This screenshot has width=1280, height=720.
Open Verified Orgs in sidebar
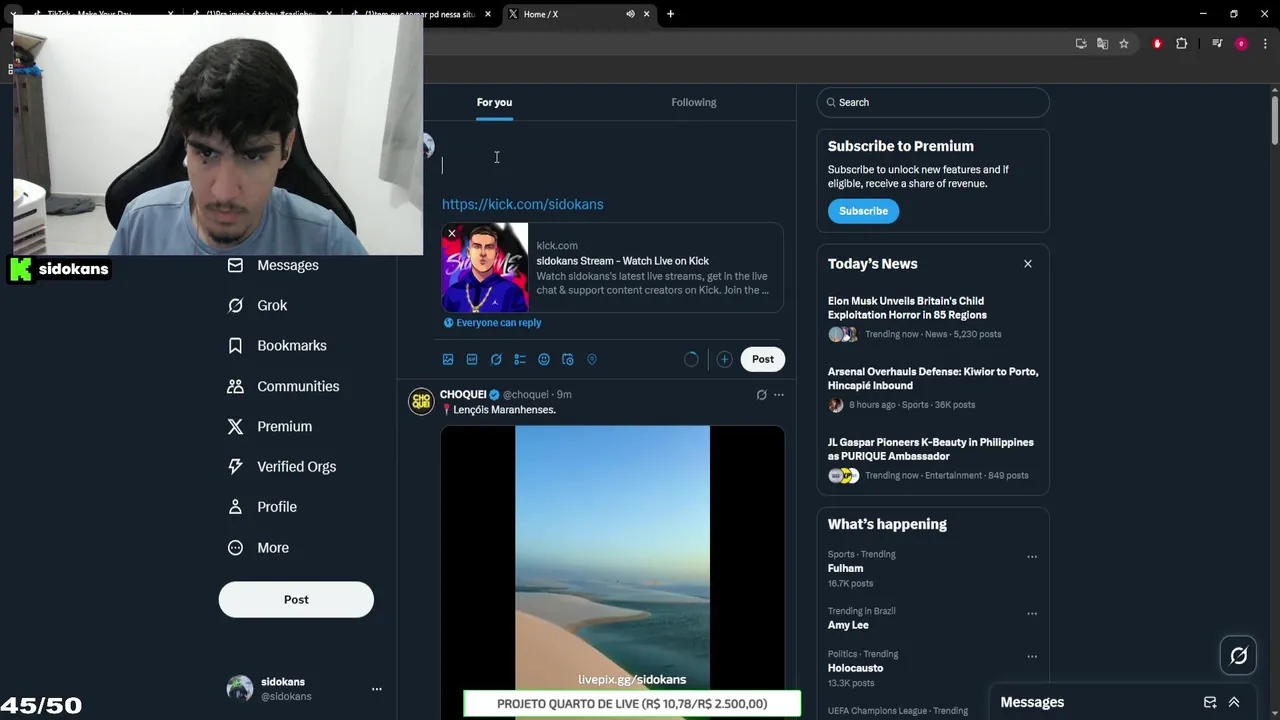click(282, 467)
